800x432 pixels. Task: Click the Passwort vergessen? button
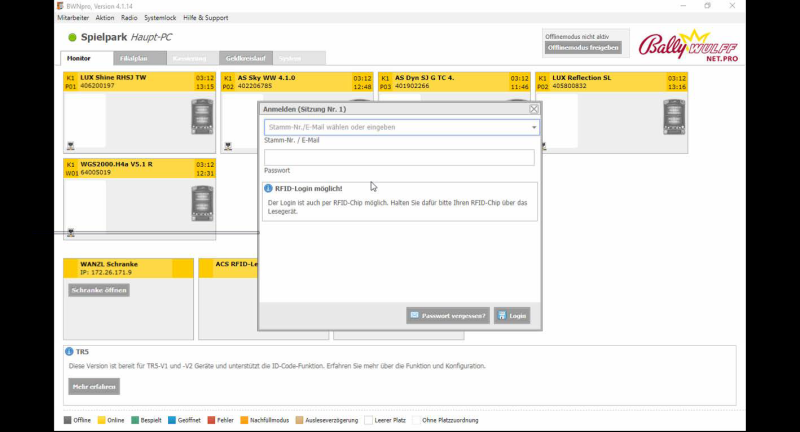pyautogui.click(x=448, y=316)
